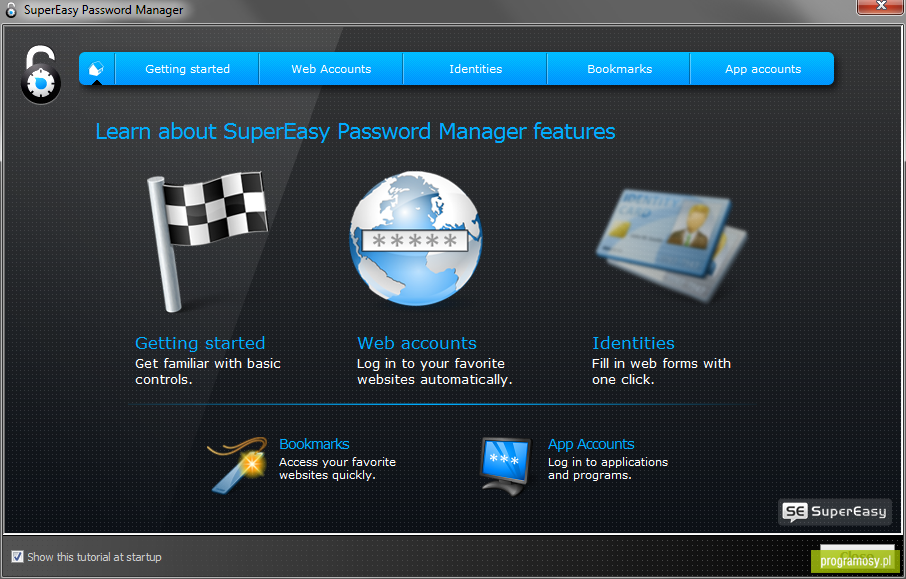Uncheck Show this tutorial at startup
The image size is (906, 579).
pos(17,557)
